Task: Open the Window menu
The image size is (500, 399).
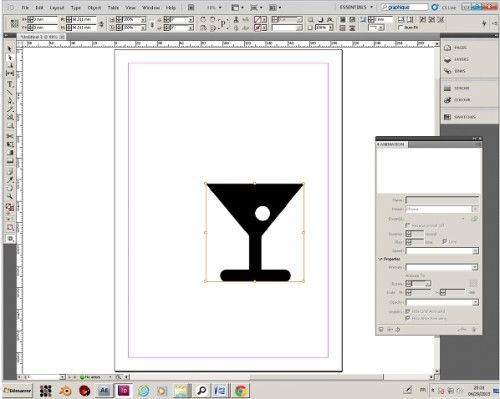Action: pos(151,7)
